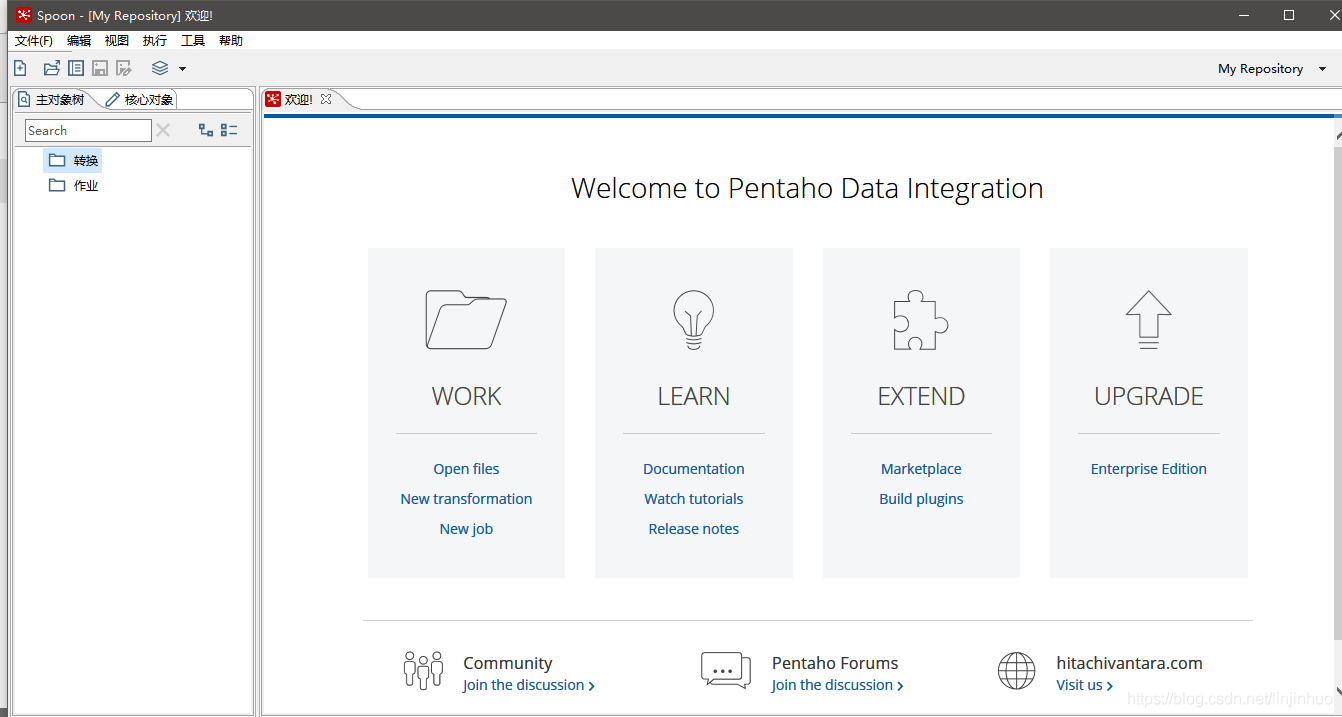Click the hitachivantara.com label
1342x717 pixels.
[1130, 663]
